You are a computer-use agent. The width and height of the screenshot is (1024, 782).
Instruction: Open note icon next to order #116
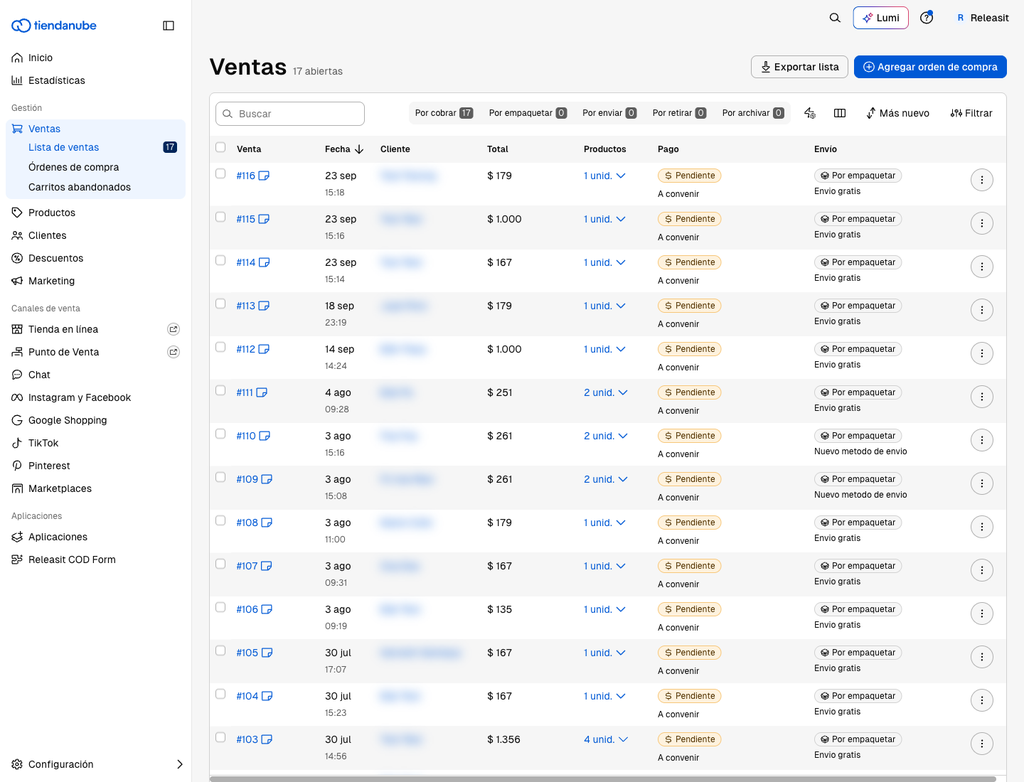coord(264,176)
